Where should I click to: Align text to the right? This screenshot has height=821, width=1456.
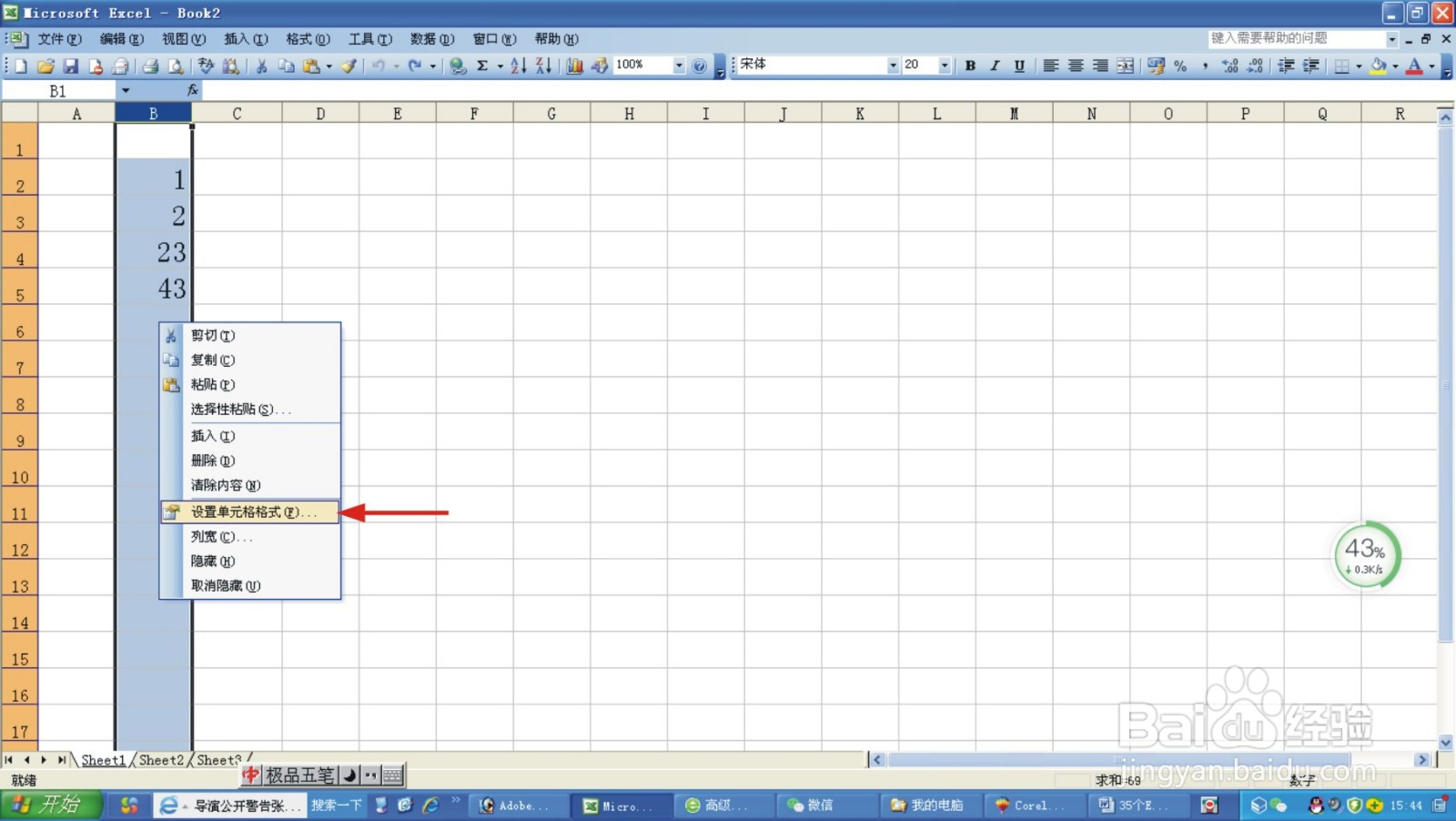[x=1100, y=66]
